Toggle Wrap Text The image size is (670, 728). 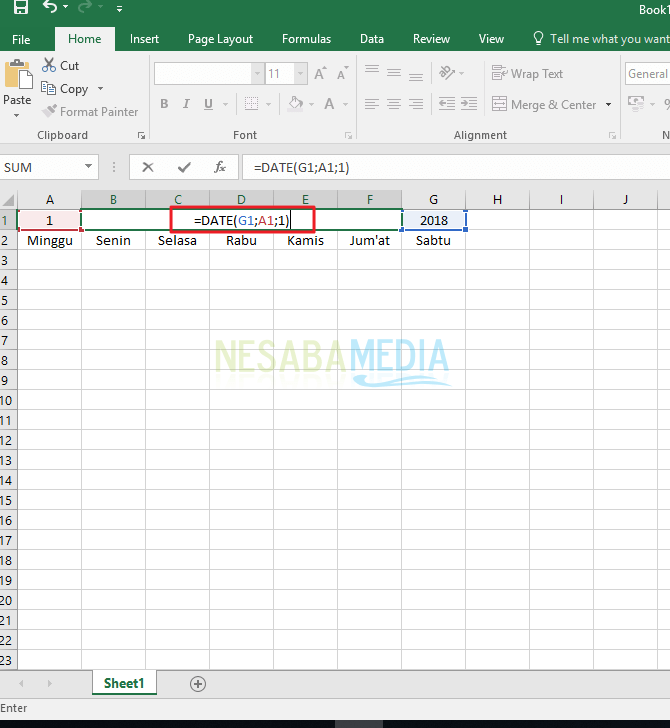527,74
